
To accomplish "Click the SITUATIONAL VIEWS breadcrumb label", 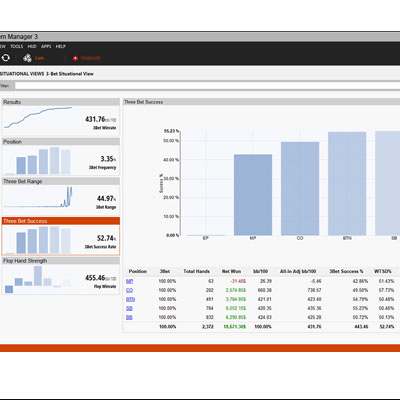I will (22, 74).
